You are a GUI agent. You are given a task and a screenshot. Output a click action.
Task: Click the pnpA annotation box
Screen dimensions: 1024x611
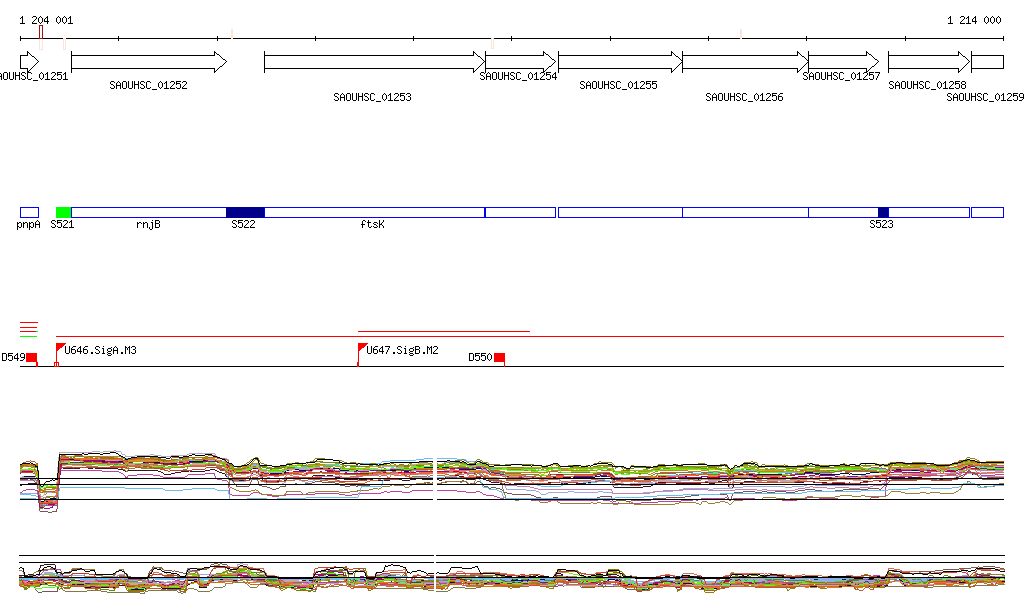[29, 212]
